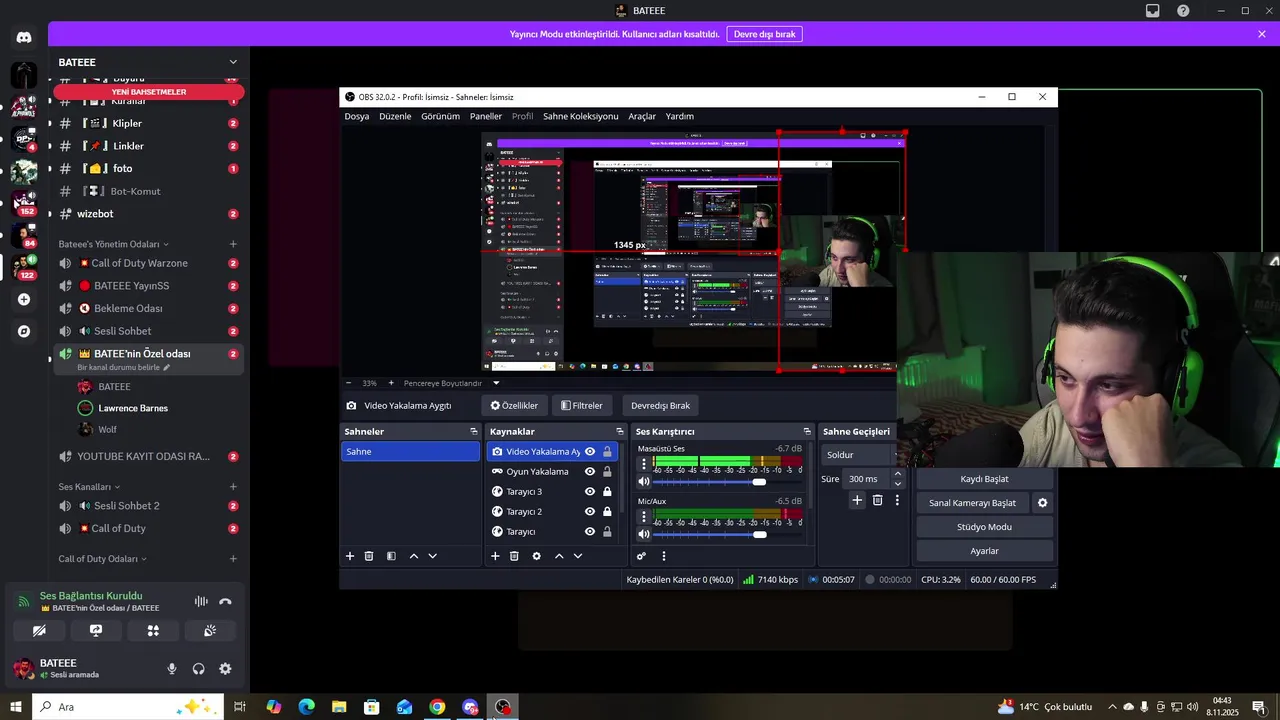This screenshot has width=1280, height=720.
Task: Open transition properties three-dot icon
Action: (x=897, y=500)
